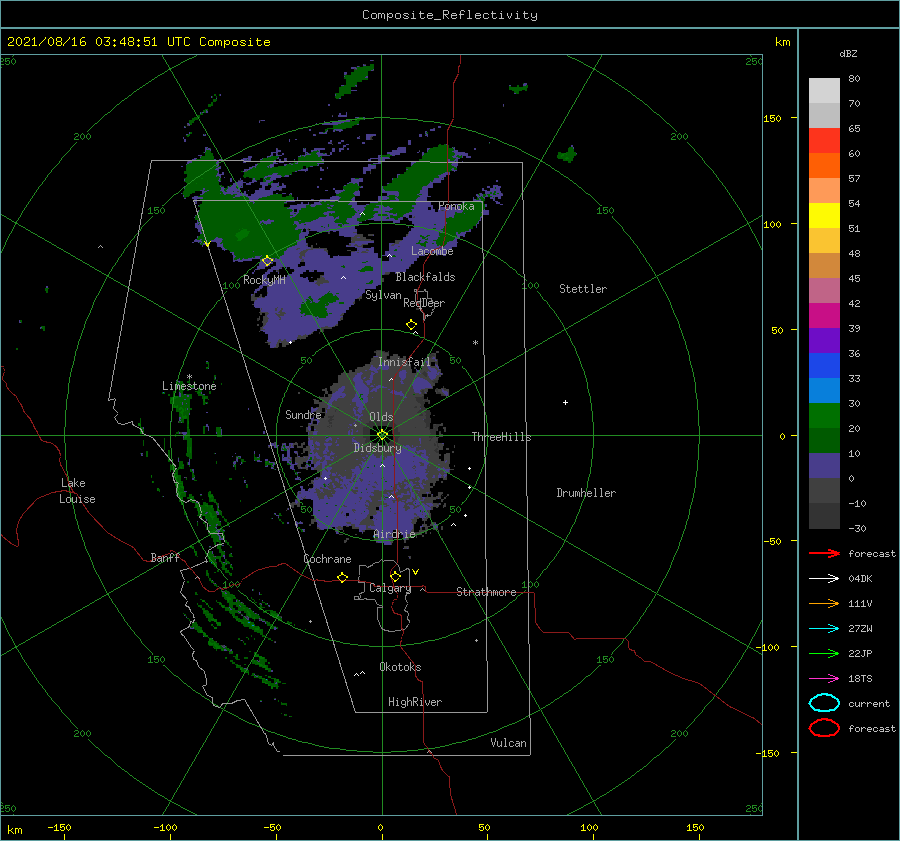This screenshot has height=841, width=900.
Task: Click the Ponoka town label
Action: point(456,206)
